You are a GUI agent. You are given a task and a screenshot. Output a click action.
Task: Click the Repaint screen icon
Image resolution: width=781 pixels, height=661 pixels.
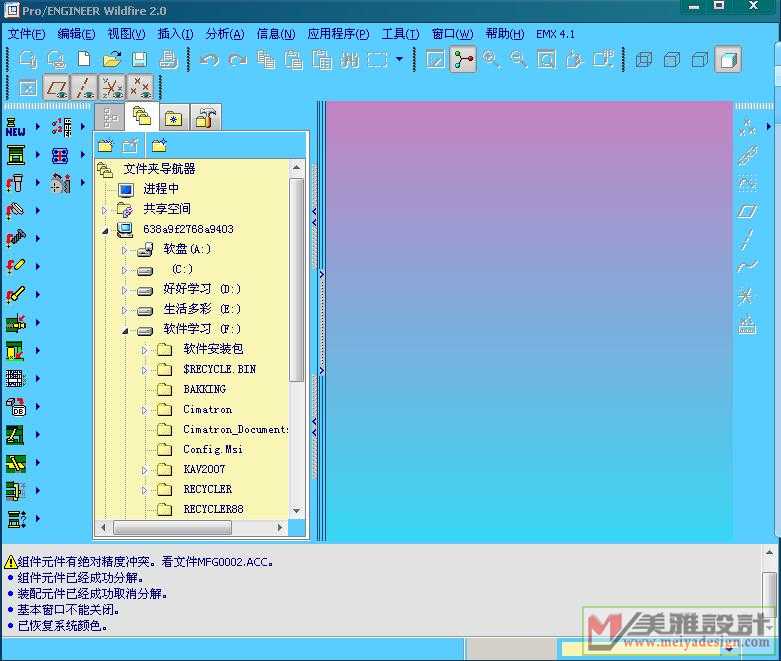[435, 60]
